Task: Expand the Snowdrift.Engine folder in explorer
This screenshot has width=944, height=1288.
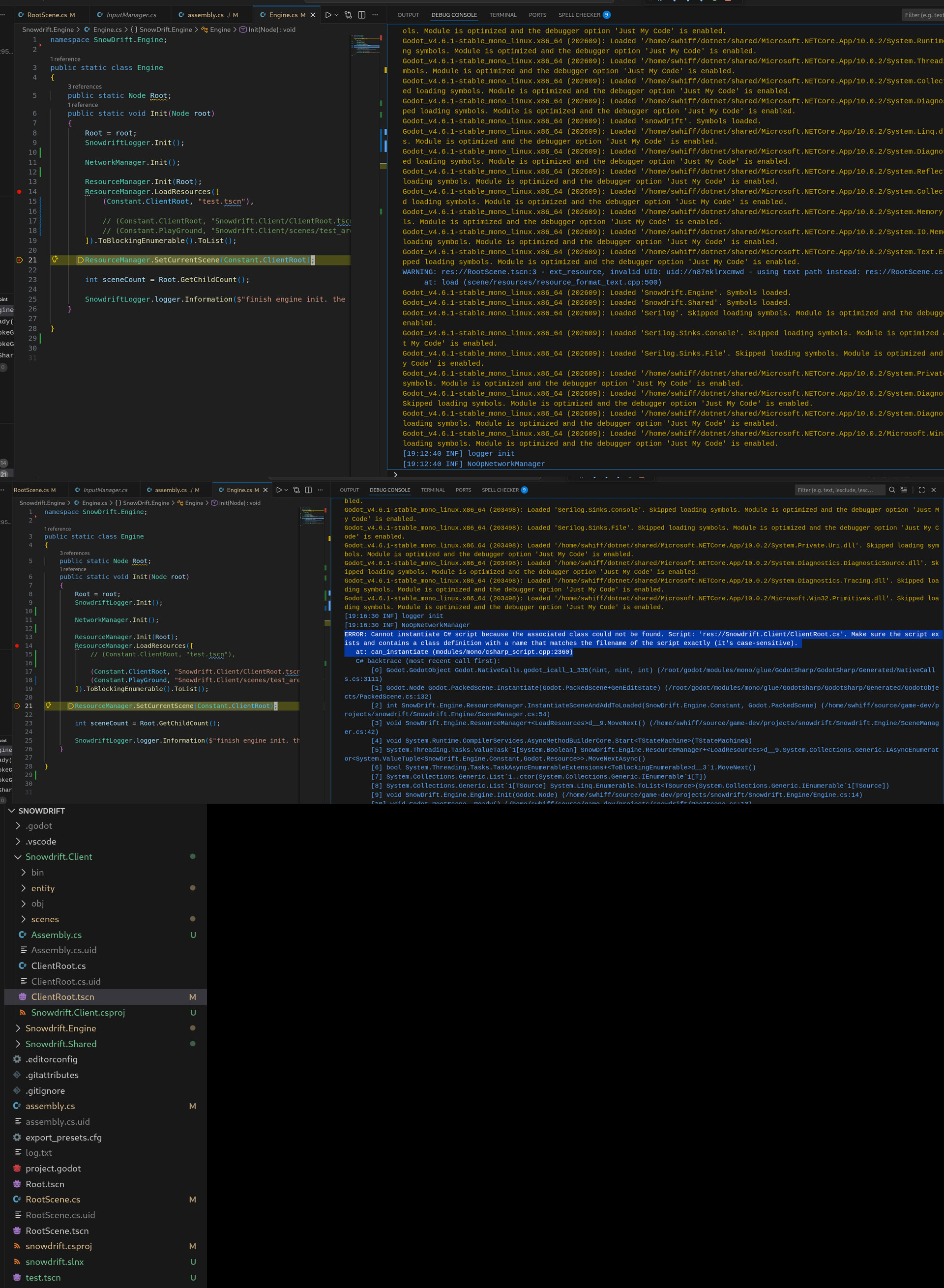Action: pyautogui.click(x=60, y=1028)
